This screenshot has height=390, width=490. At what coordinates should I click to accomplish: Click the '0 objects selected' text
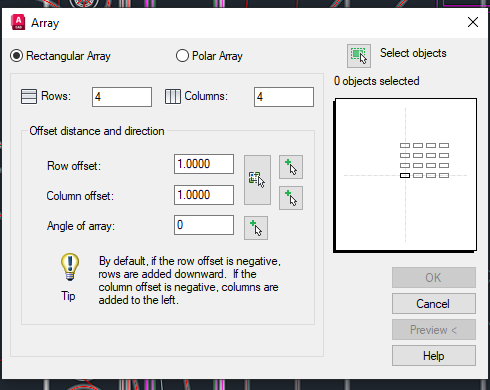(377, 81)
